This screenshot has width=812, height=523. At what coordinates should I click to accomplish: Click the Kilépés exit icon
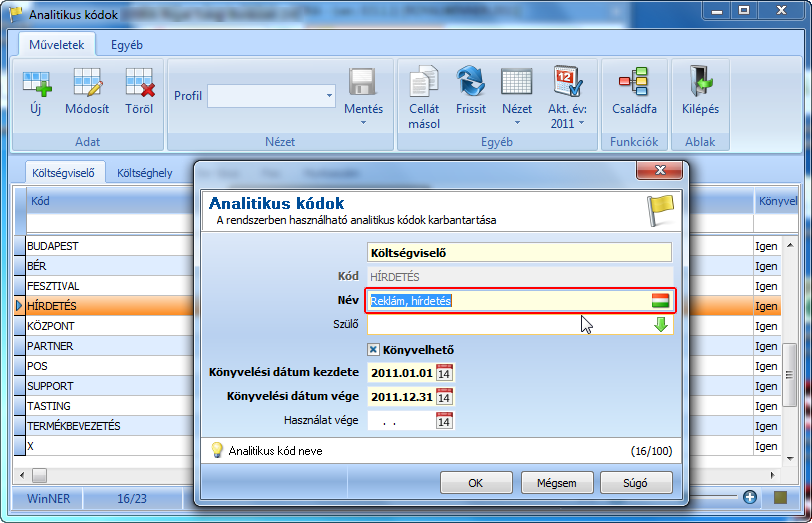tap(700, 81)
